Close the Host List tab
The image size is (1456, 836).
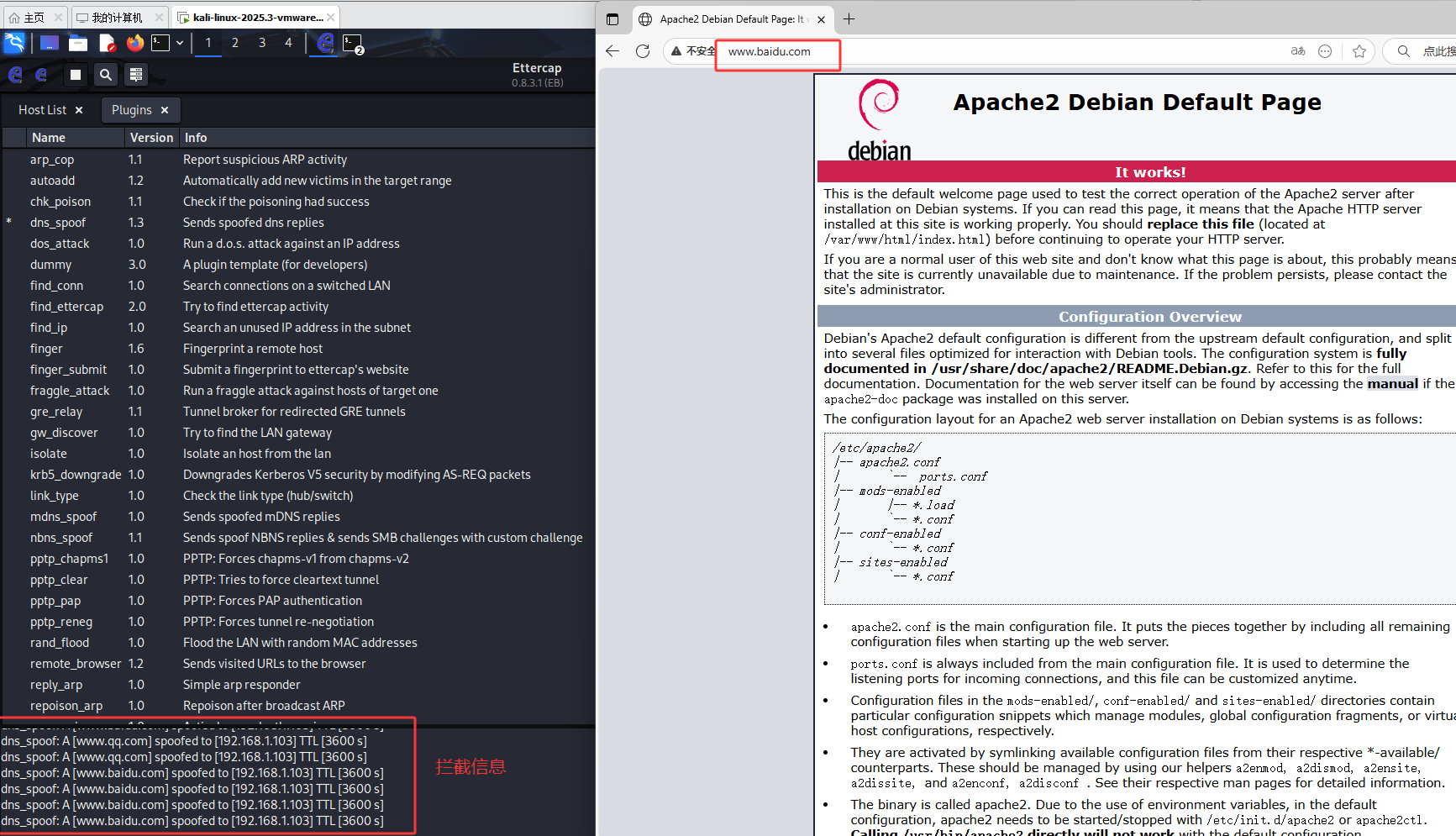79,110
